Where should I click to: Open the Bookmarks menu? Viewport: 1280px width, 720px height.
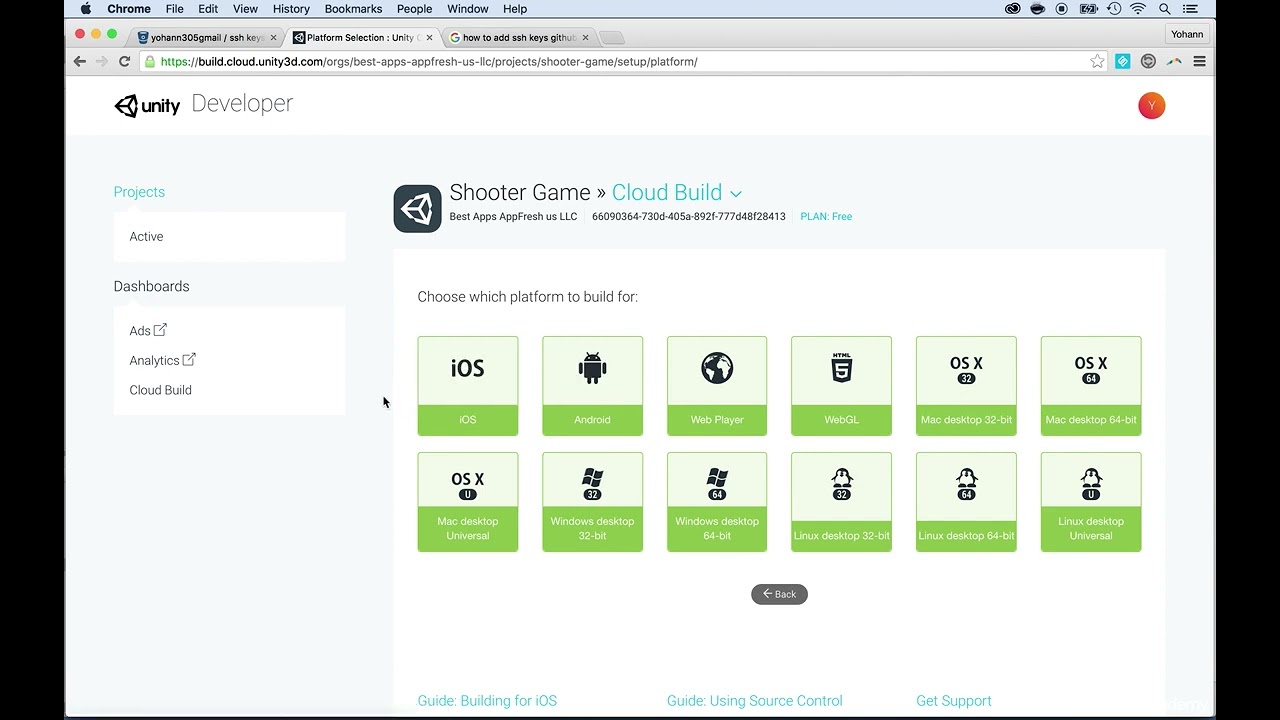(353, 9)
